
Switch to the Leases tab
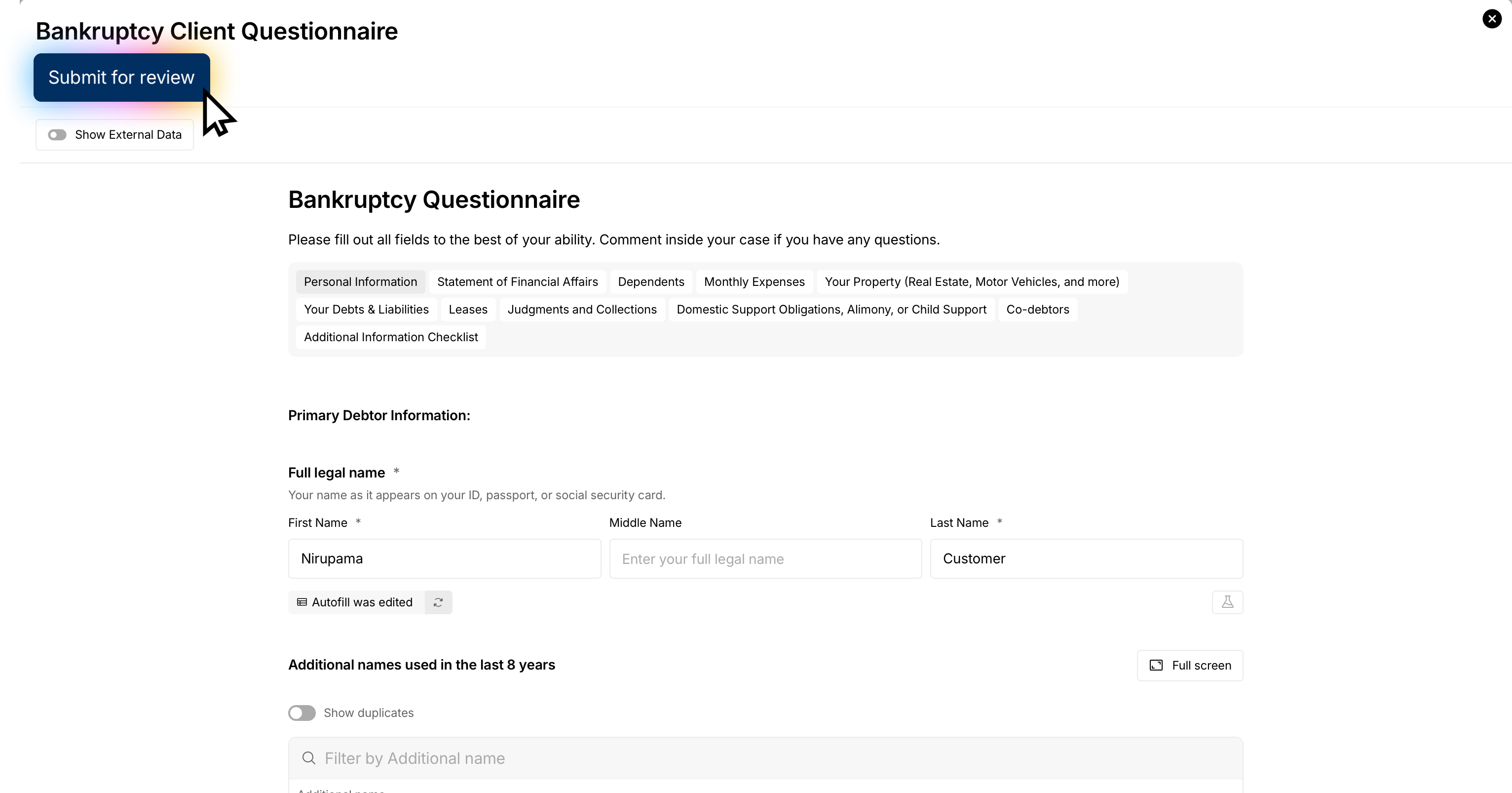(468, 310)
